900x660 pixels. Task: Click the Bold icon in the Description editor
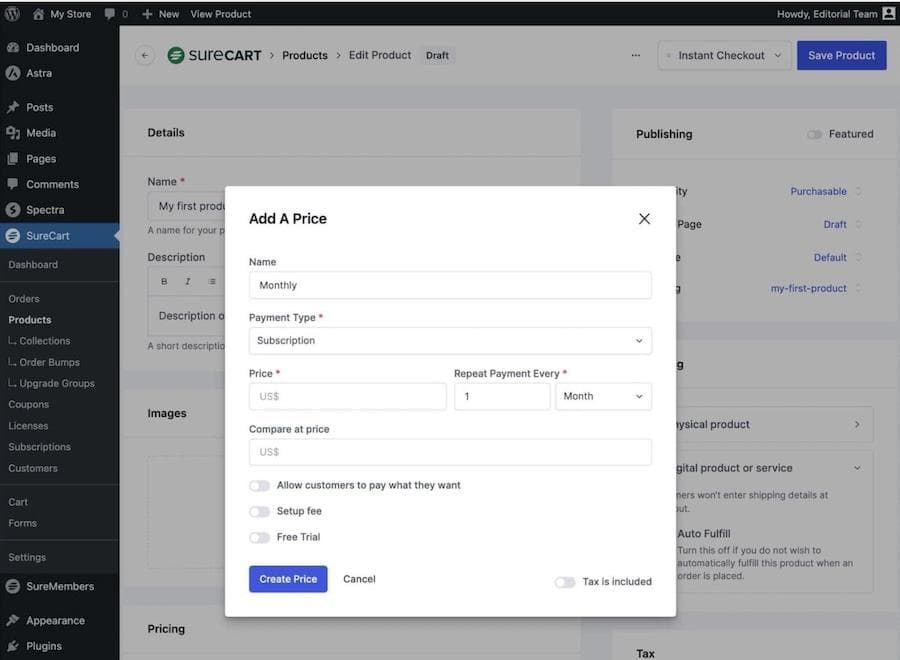tap(163, 281)
